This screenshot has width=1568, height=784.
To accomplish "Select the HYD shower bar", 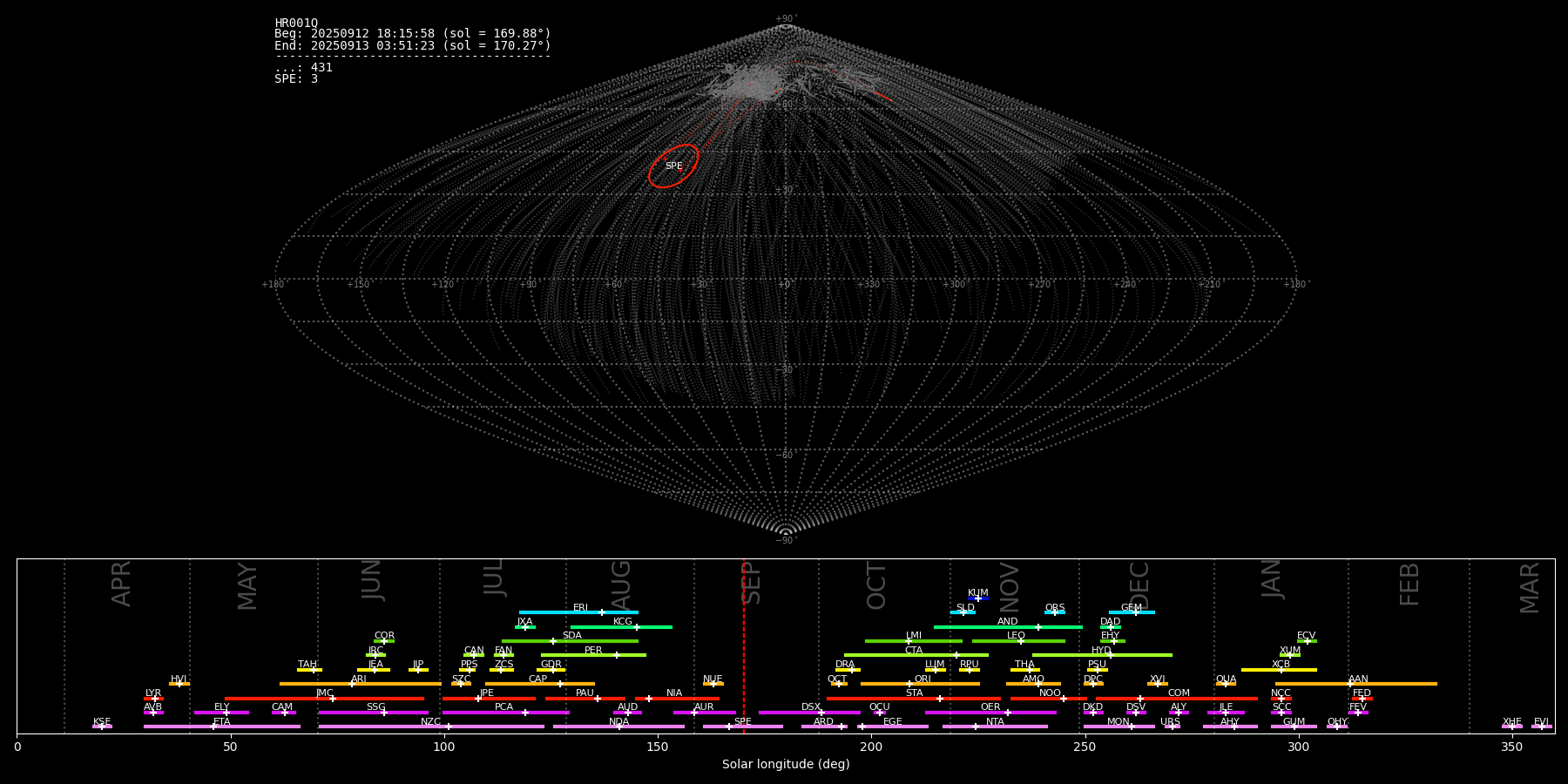I will (x=1102, y=655).
